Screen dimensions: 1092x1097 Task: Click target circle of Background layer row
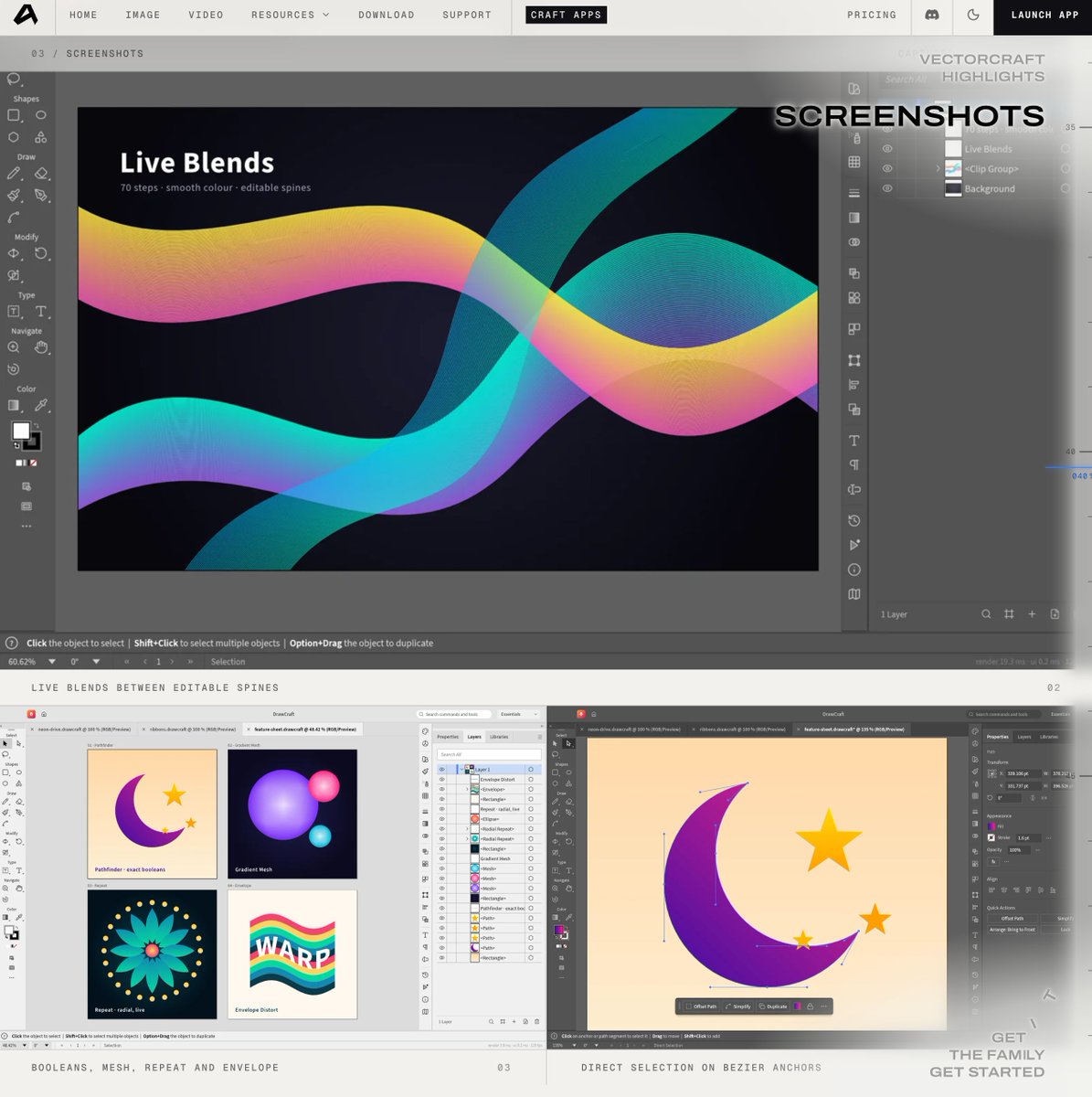(1065, 188)
